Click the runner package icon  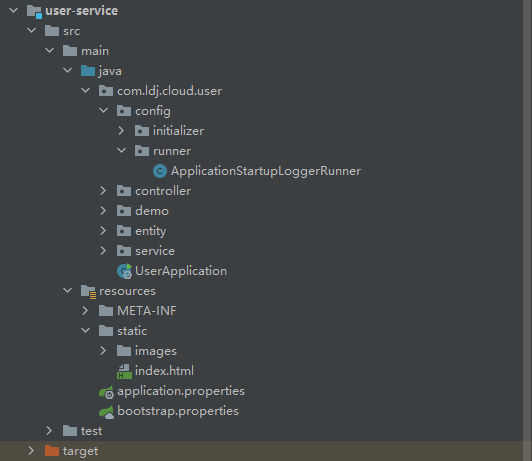[x=142, y=151]
